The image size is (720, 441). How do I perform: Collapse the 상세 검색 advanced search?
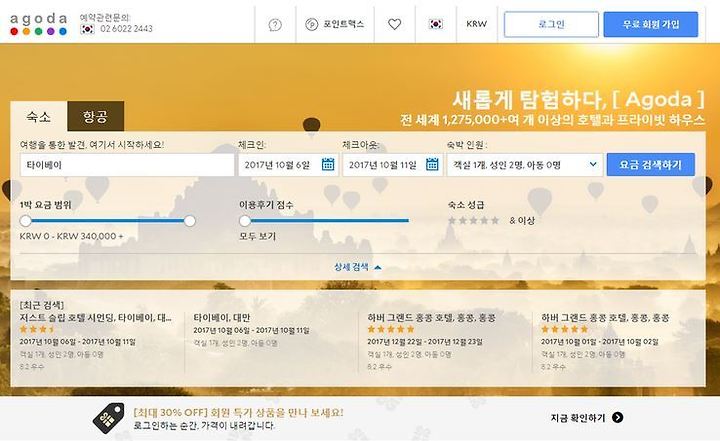tap(358, 267)
